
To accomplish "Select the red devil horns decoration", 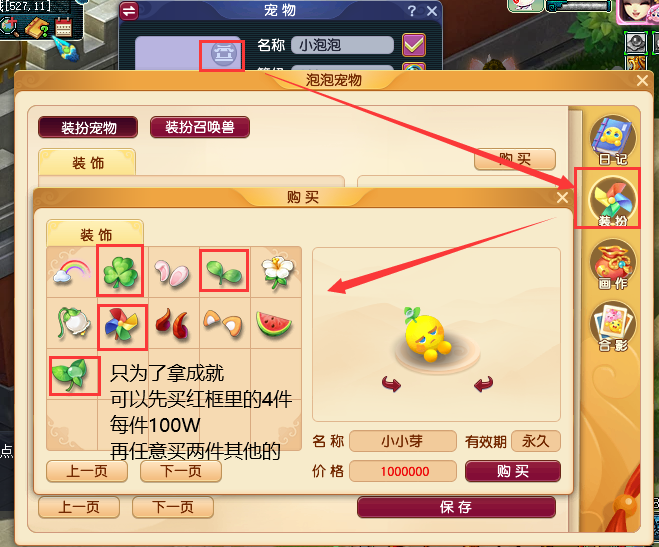I will 172,323.
